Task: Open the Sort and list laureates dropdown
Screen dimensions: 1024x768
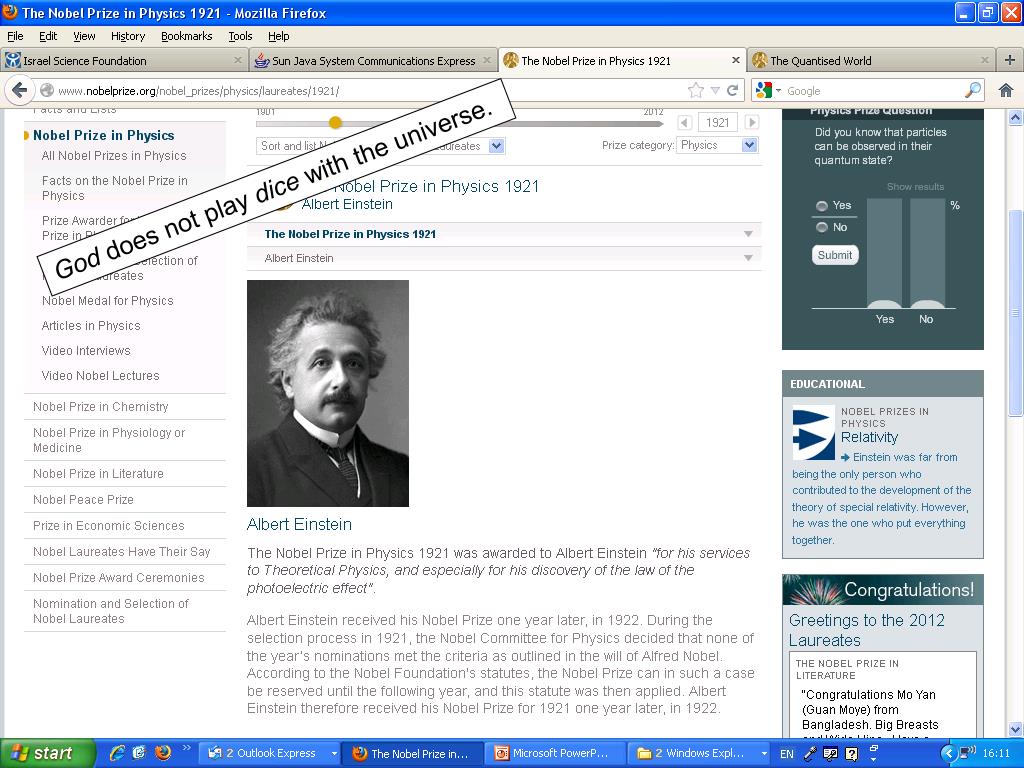Action: click(380, 146)
